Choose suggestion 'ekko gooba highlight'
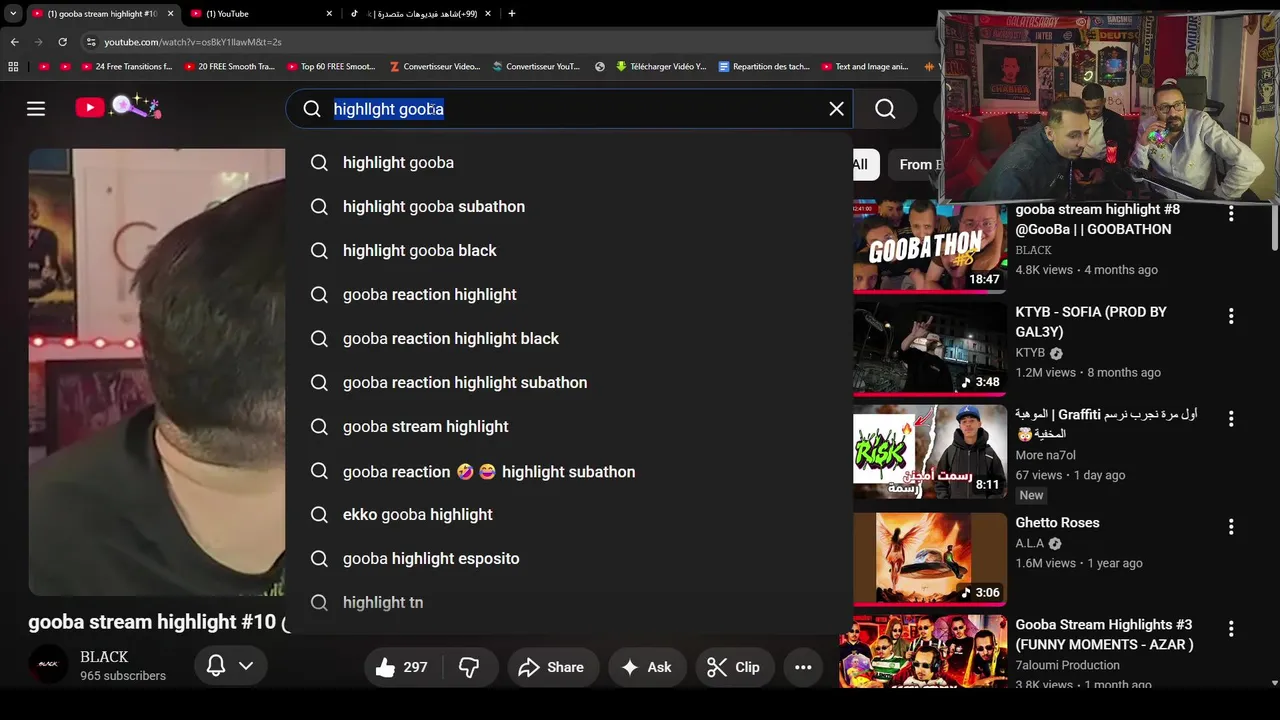This screenshot has height=720, width=1280. click(569, 514)
